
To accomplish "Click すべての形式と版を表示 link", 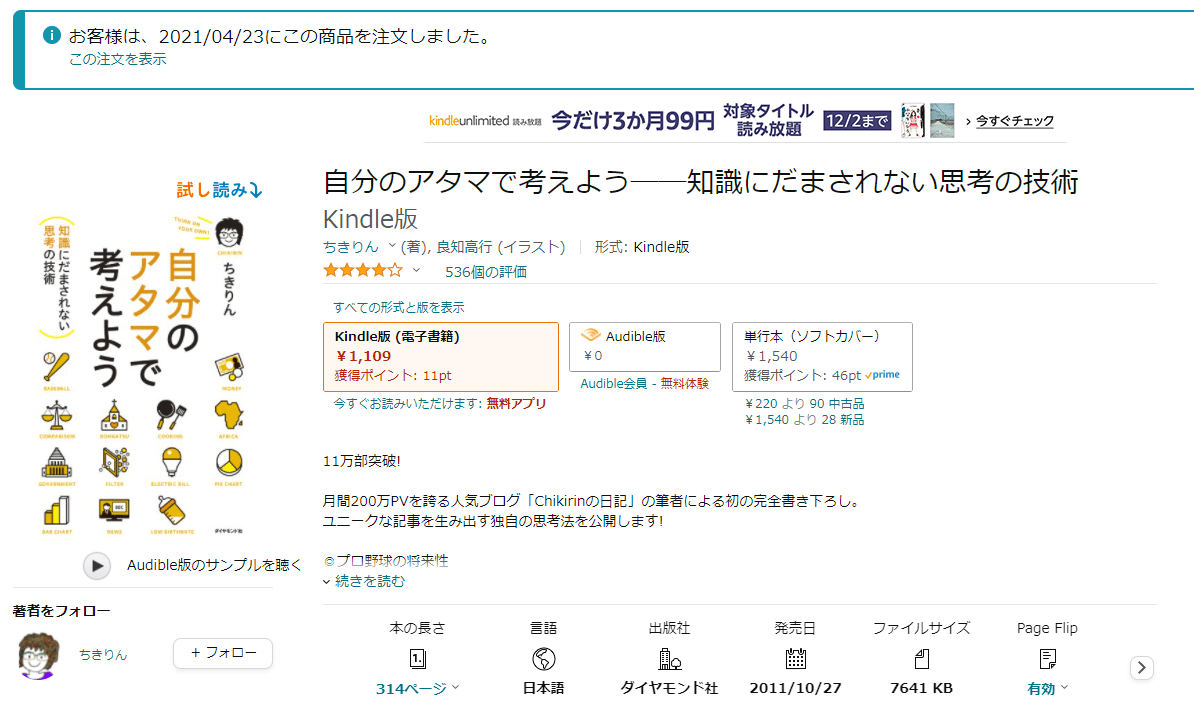I will click(398, 308).
